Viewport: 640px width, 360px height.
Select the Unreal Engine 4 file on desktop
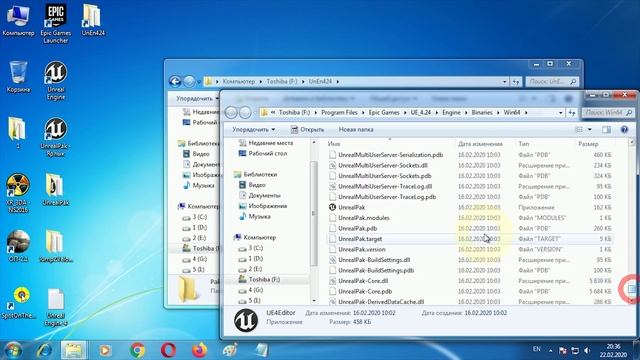56,307
